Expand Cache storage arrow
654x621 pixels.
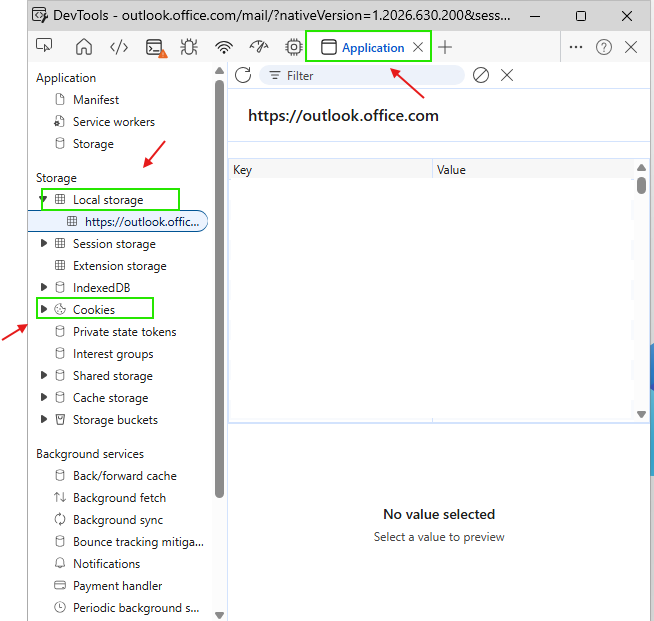[x=44, y=397]
